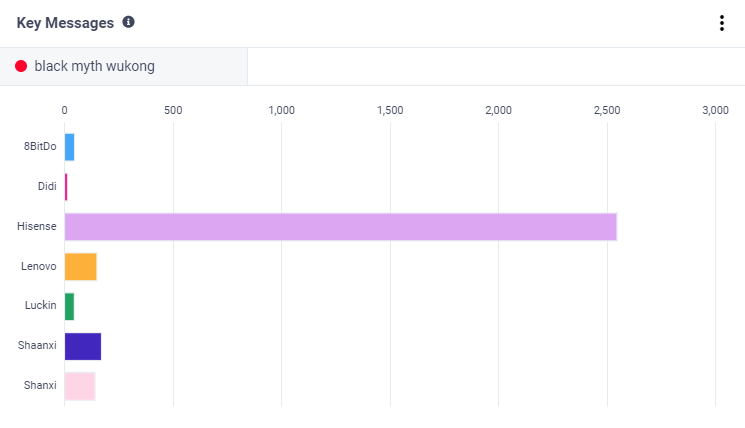Screen dimensions: 745x428
Task: Click the Shanxi axis label
Action: (40, 386)
